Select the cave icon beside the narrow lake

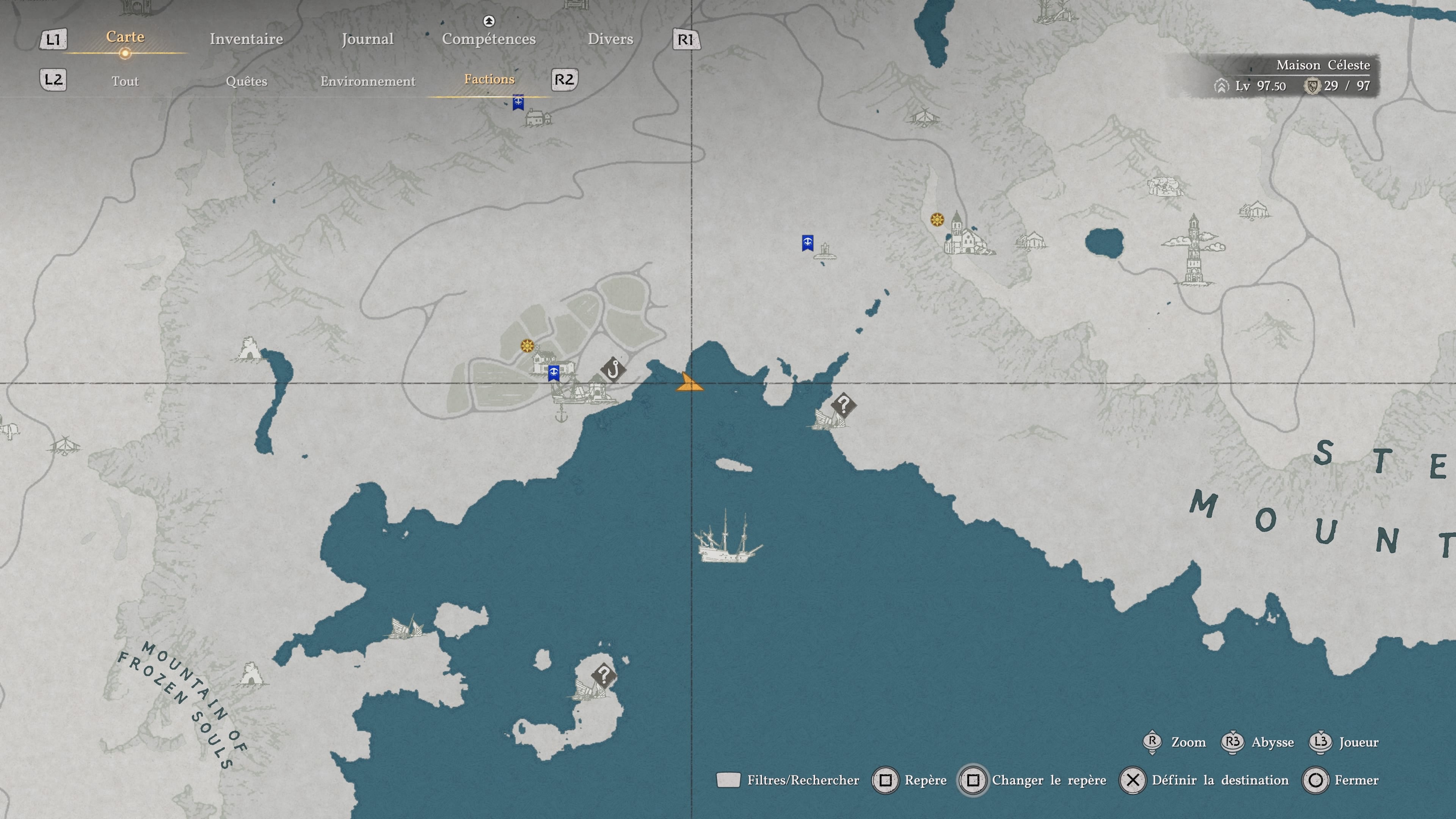[x=249, y=349]
